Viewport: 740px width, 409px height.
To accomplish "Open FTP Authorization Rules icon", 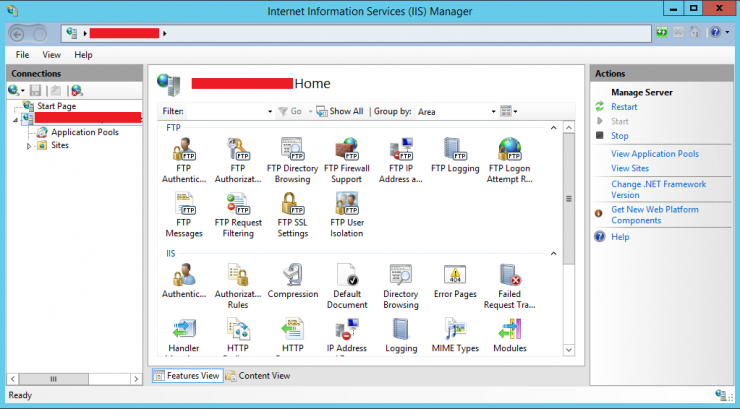I will (238, 160).
